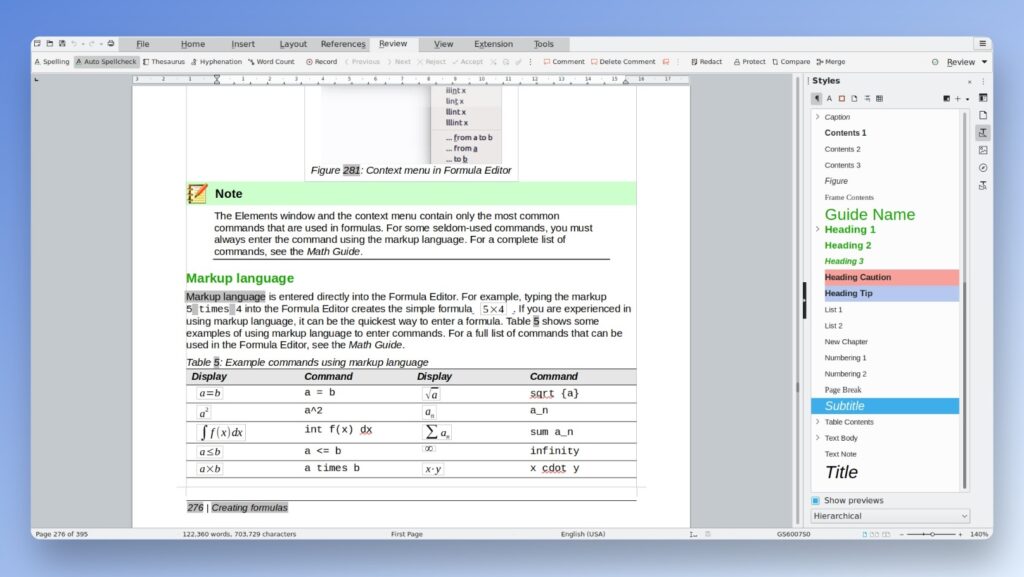This screenshot has height=577, width=1024.
Task: Open the sidebar Gallery deck icon
Action: [x=983, y=150]
